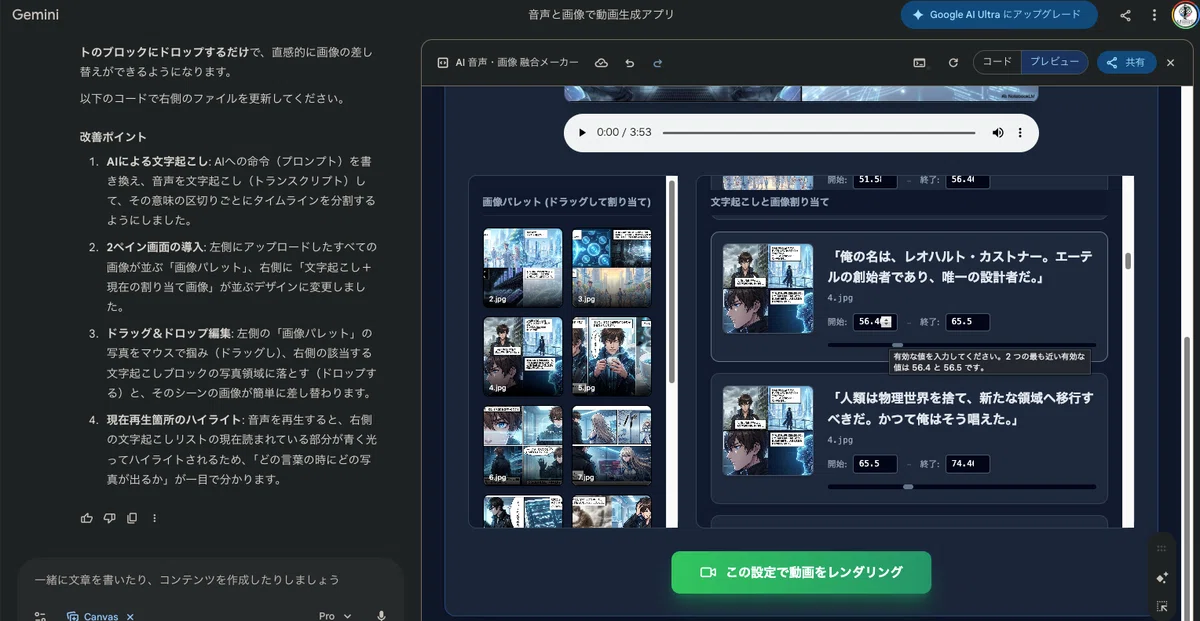
Task: Click the 文字起こしと画像割り当て heading
Action: click(x=770, y=202)
